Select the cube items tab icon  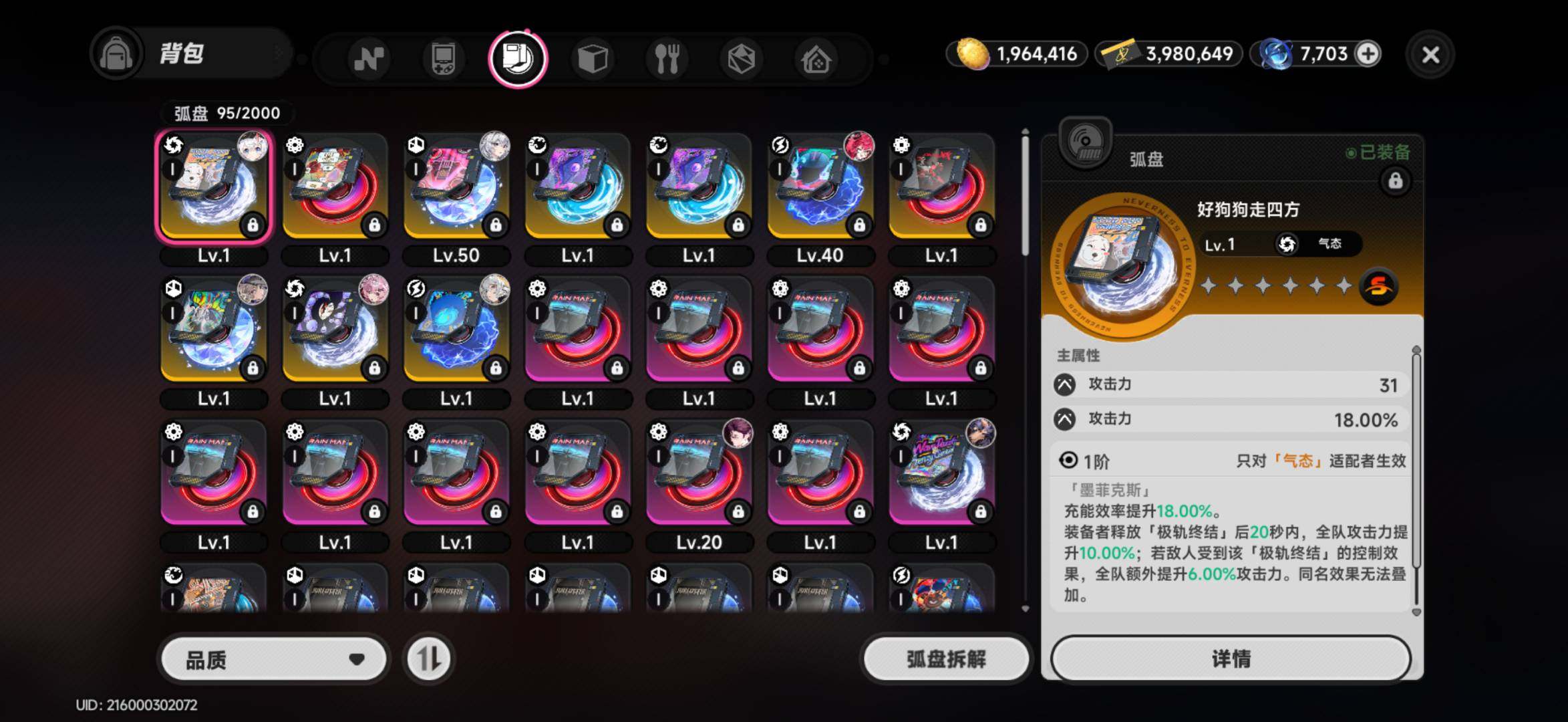[x=593, y=59]
